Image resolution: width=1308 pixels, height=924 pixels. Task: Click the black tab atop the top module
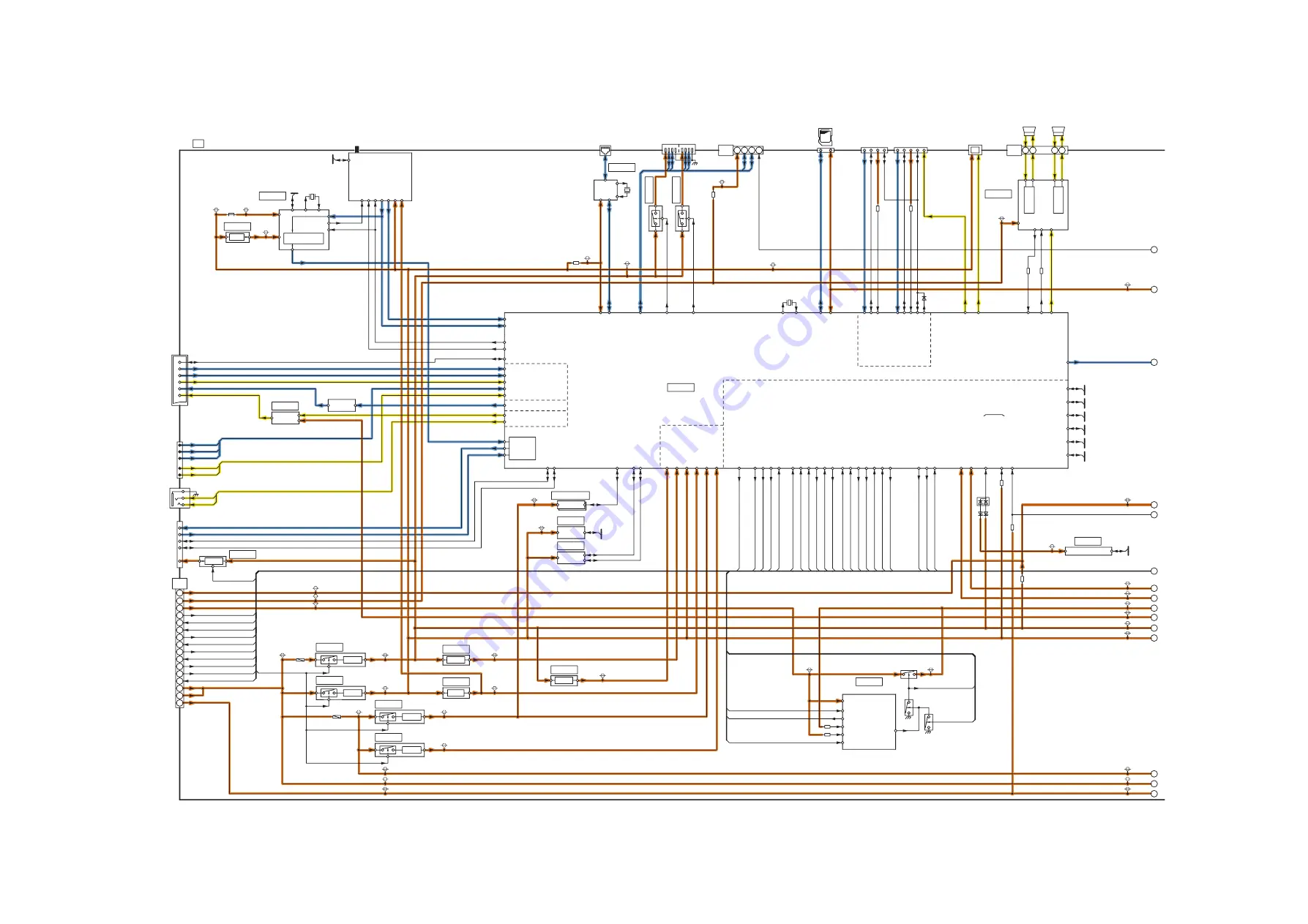[x=356, y=149]
